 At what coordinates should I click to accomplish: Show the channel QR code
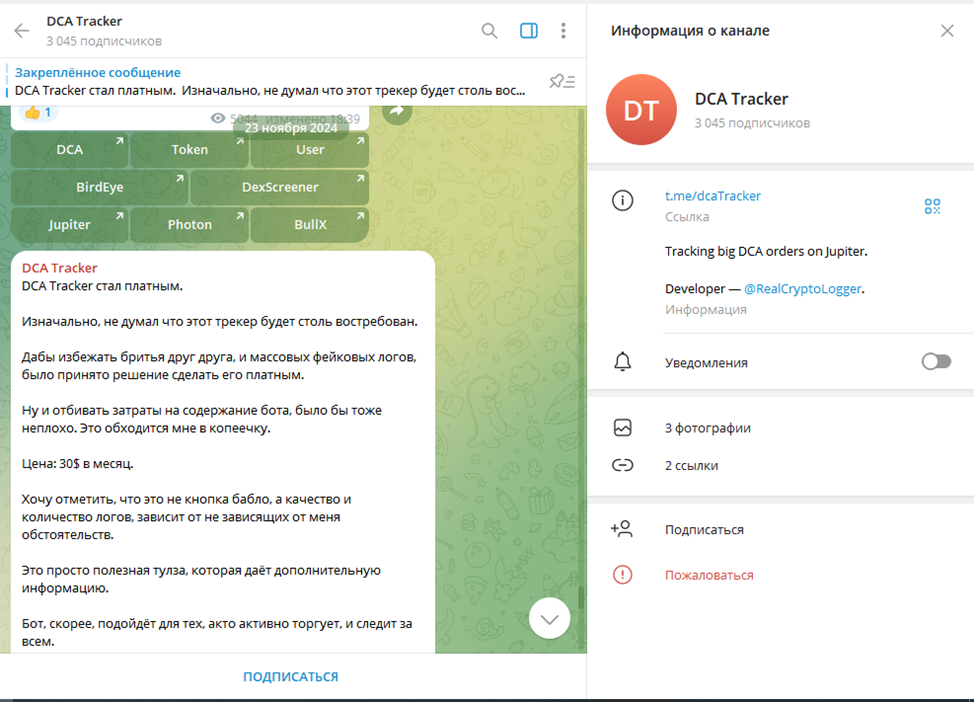(932, 206)
